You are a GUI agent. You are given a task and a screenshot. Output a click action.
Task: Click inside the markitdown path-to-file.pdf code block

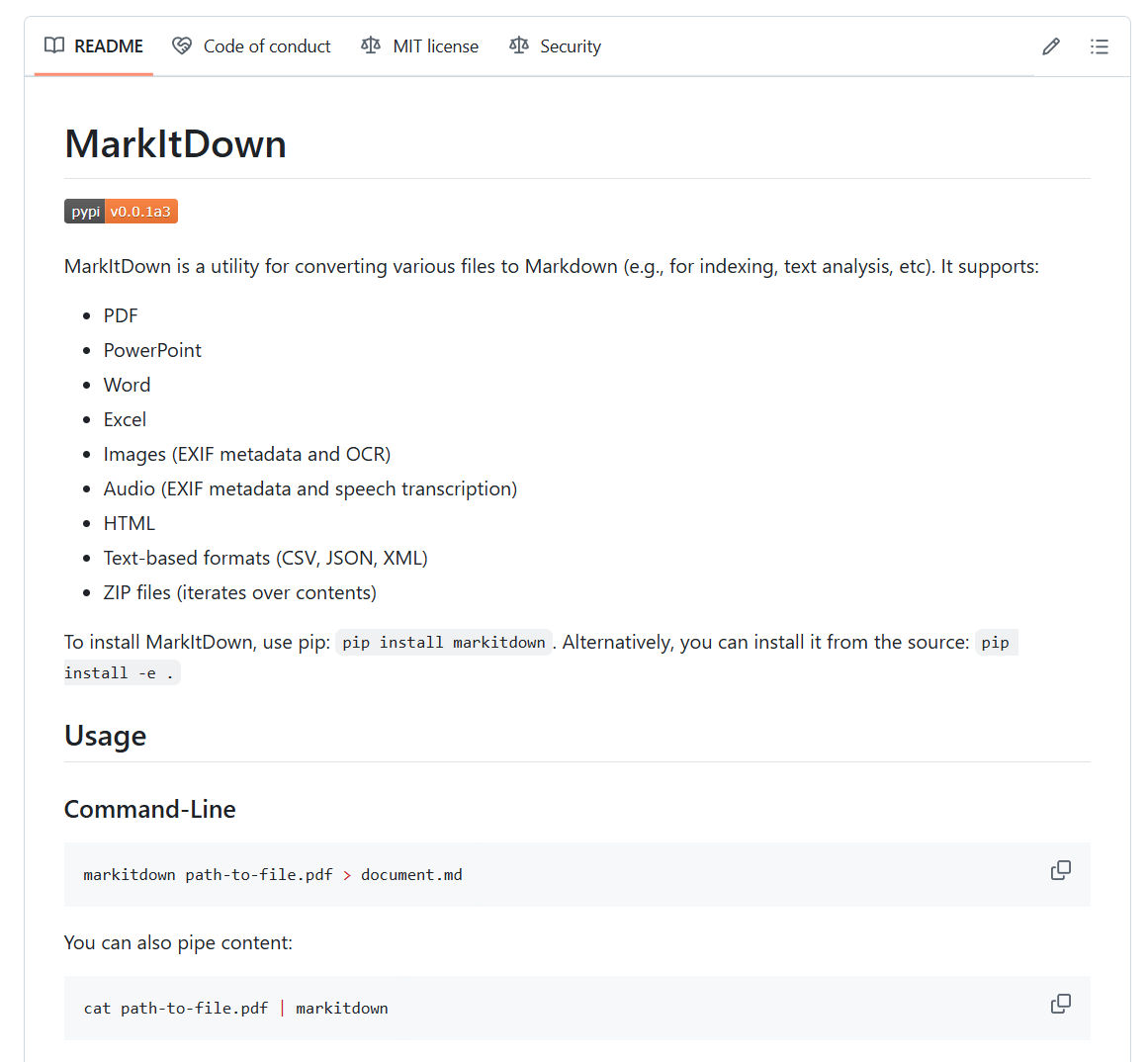tap(274, 874)
